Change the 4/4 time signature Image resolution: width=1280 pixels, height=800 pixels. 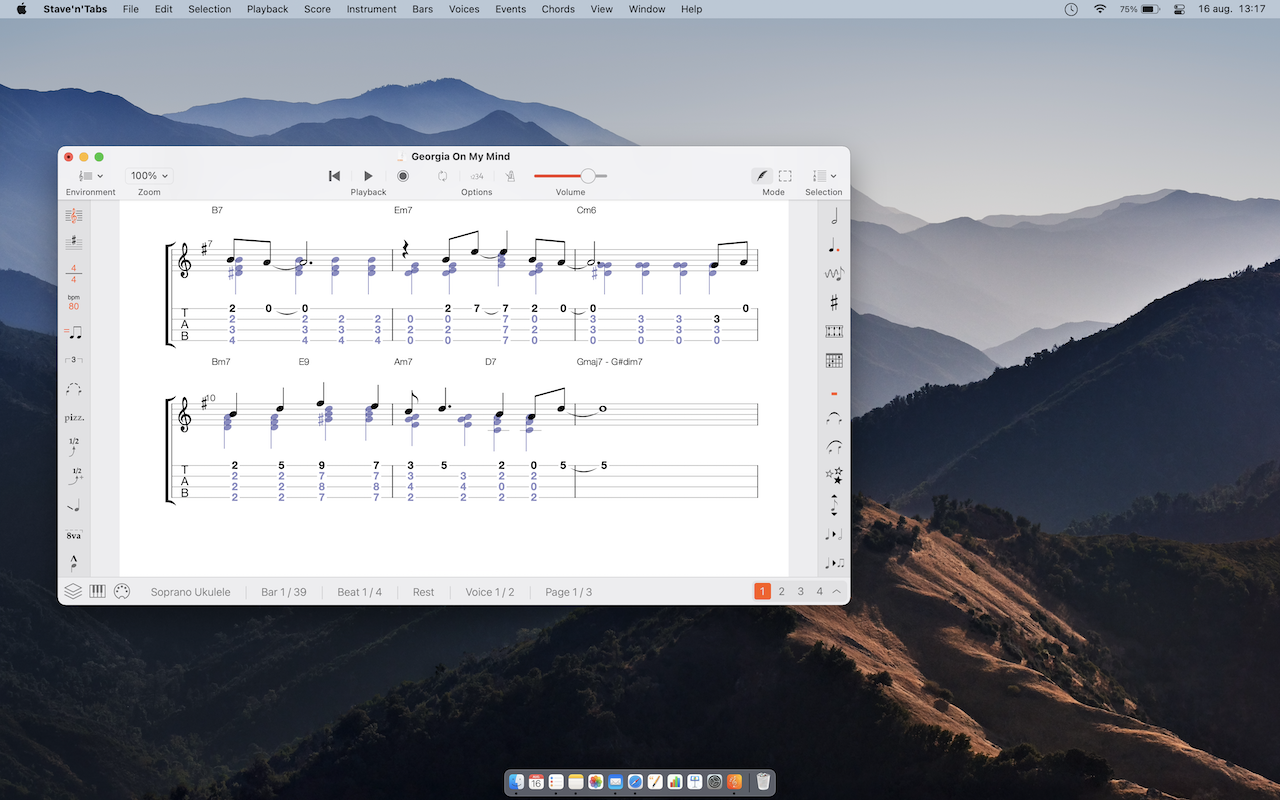click(x=73, y=273)
